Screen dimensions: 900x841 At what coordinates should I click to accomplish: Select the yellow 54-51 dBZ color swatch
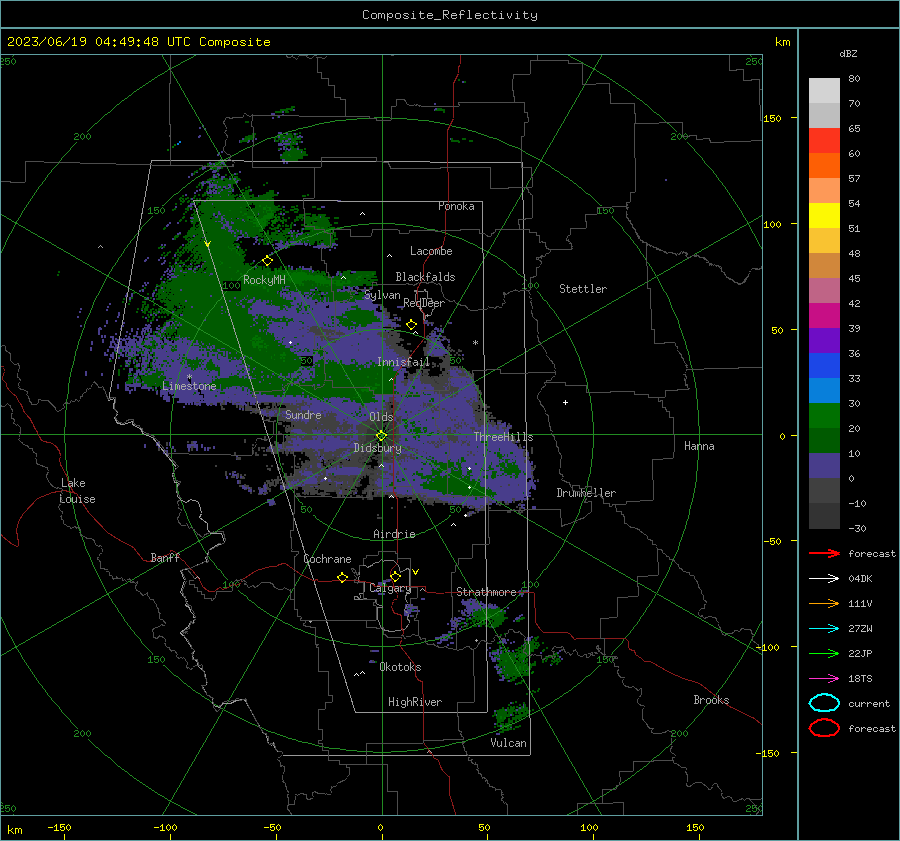(824, 216)
